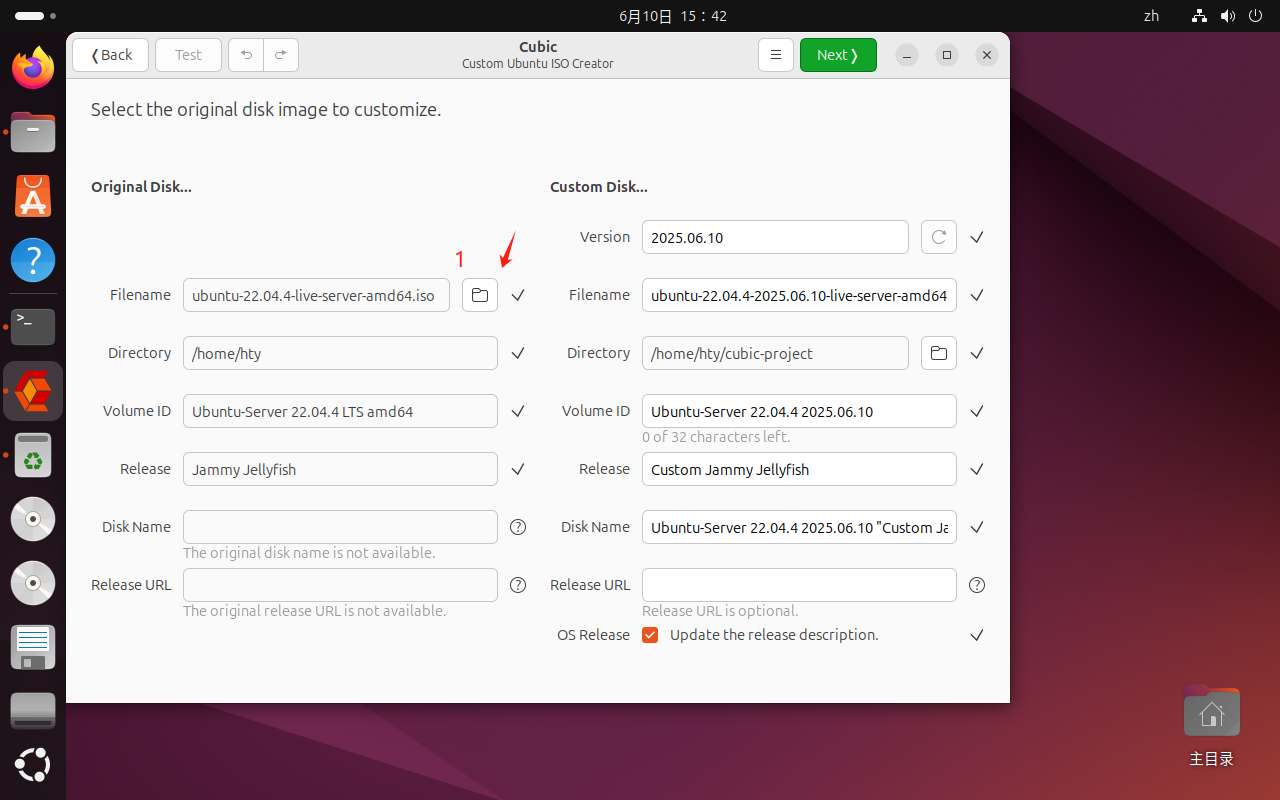Refresh the custom Version field
The image size is (1280, 800).
pos(939,237)
